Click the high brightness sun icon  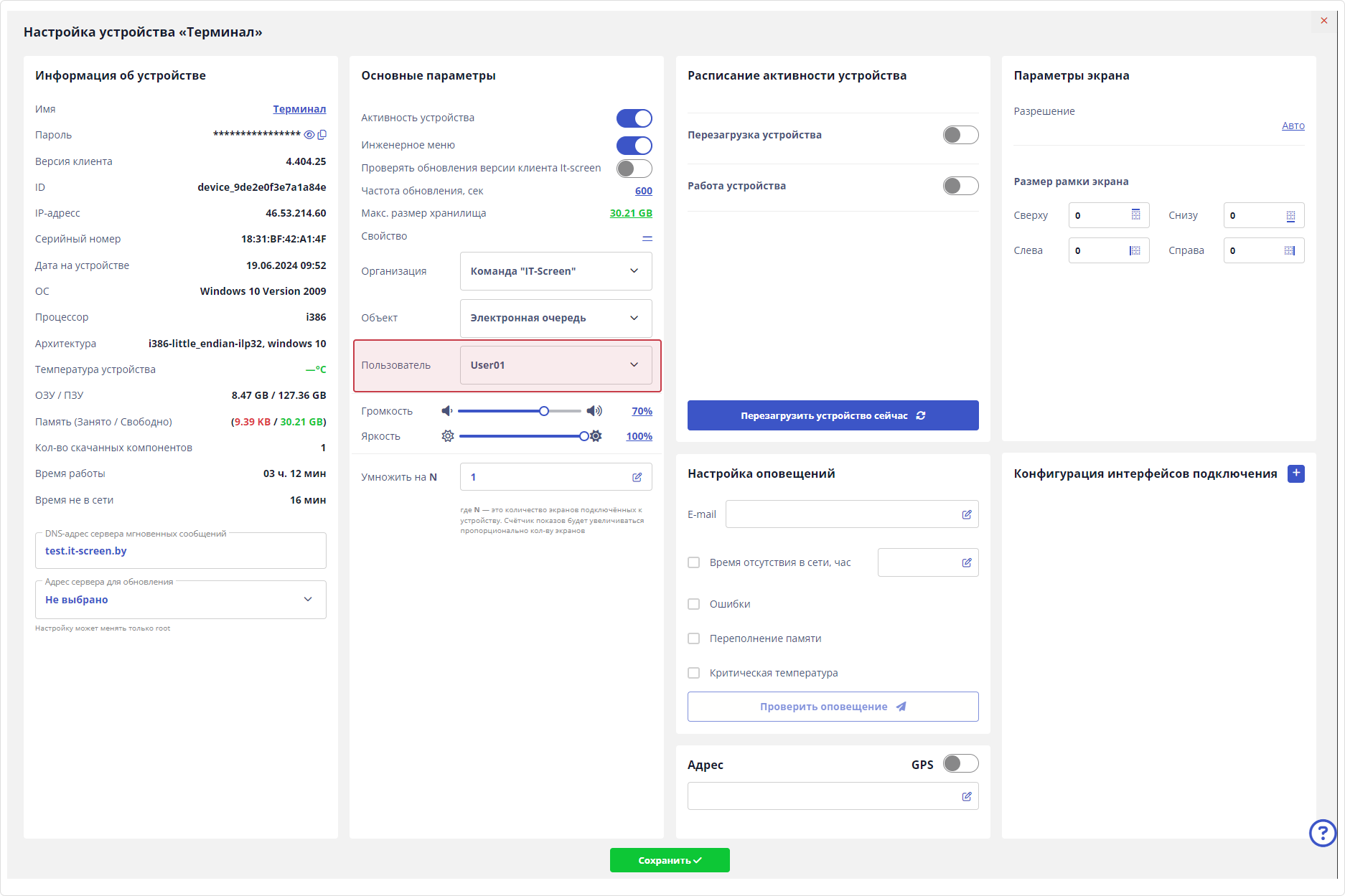[596, 436]
